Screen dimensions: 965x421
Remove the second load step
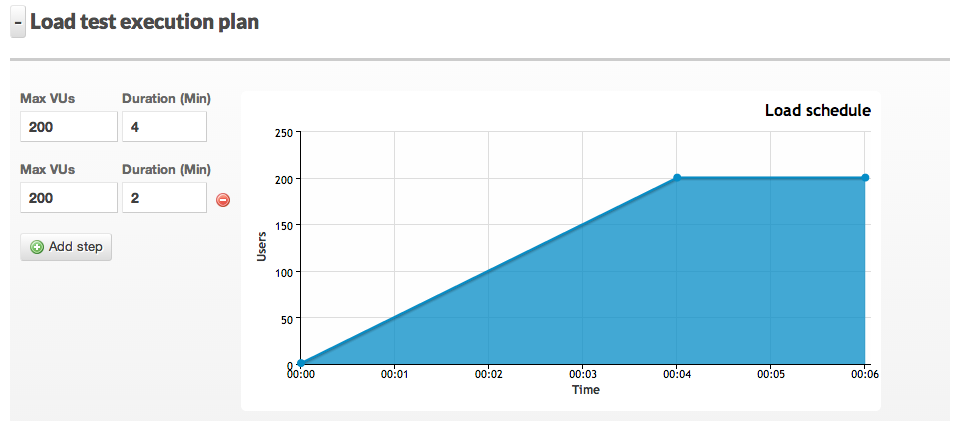coord(223,199)
